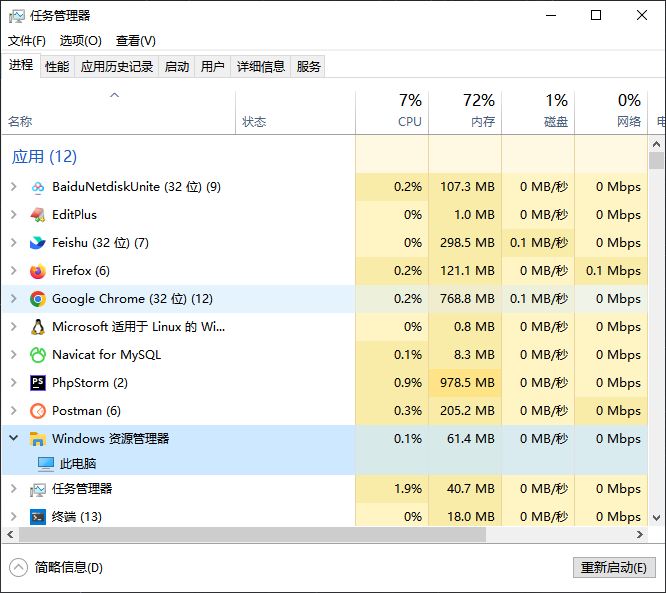Expand the Google Chrome process group
This screenshot has height=593, width=666.
tap(13, 299)
